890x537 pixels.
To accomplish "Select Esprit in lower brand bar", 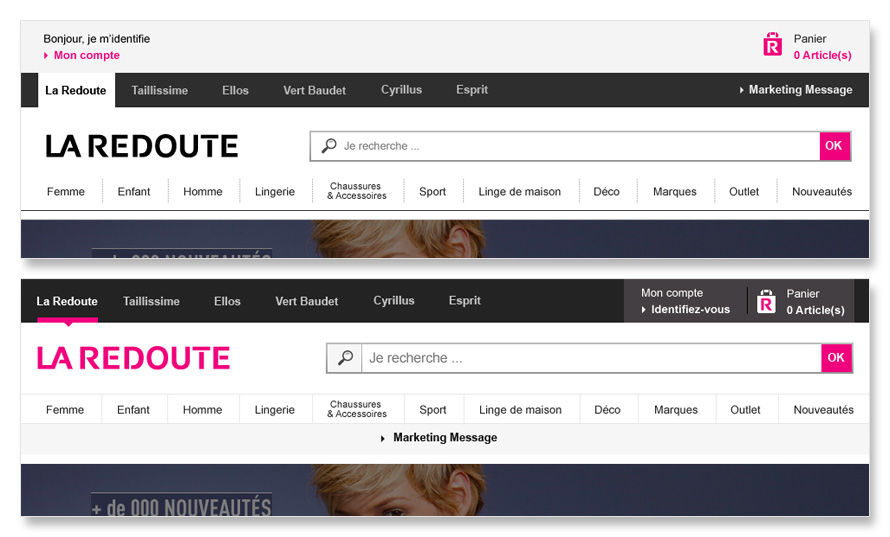I will click(x=464, y=301).
